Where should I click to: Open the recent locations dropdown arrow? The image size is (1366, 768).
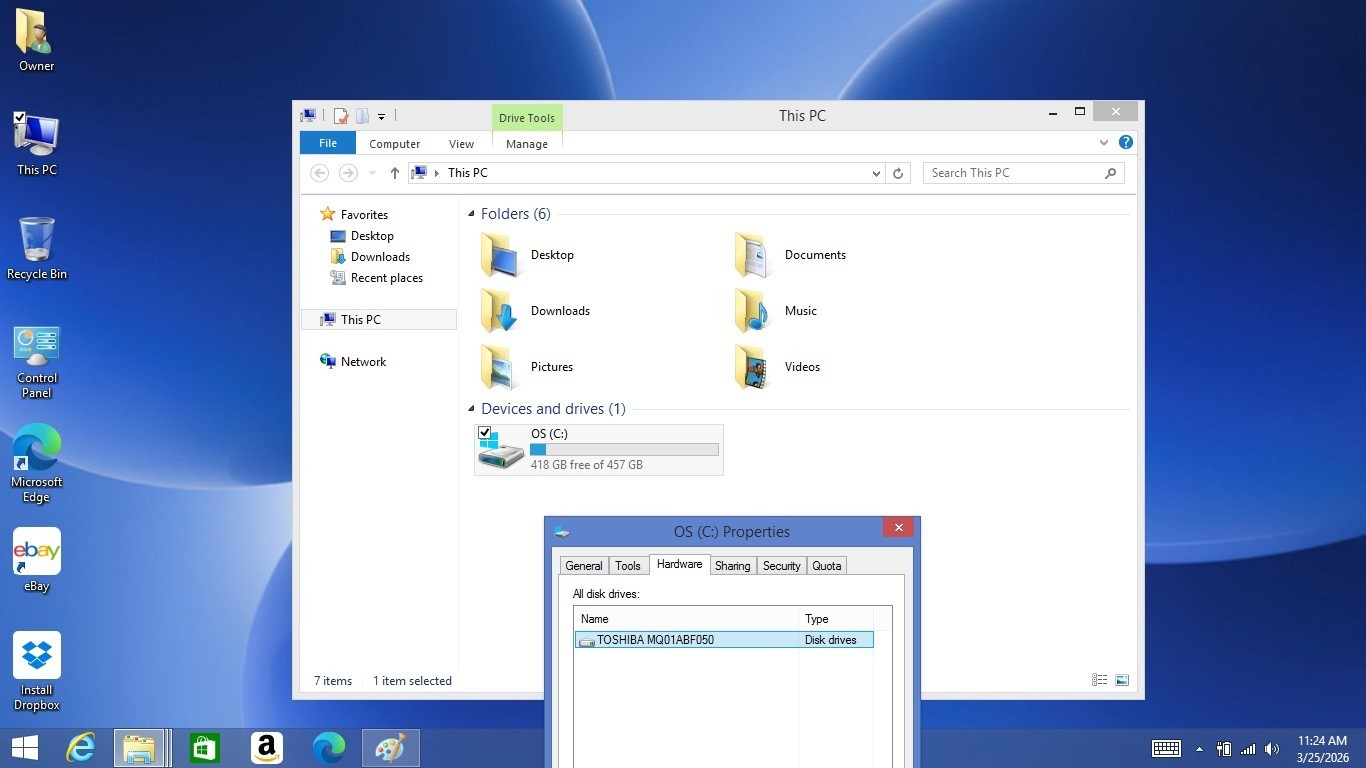click(x=372, y=173)
